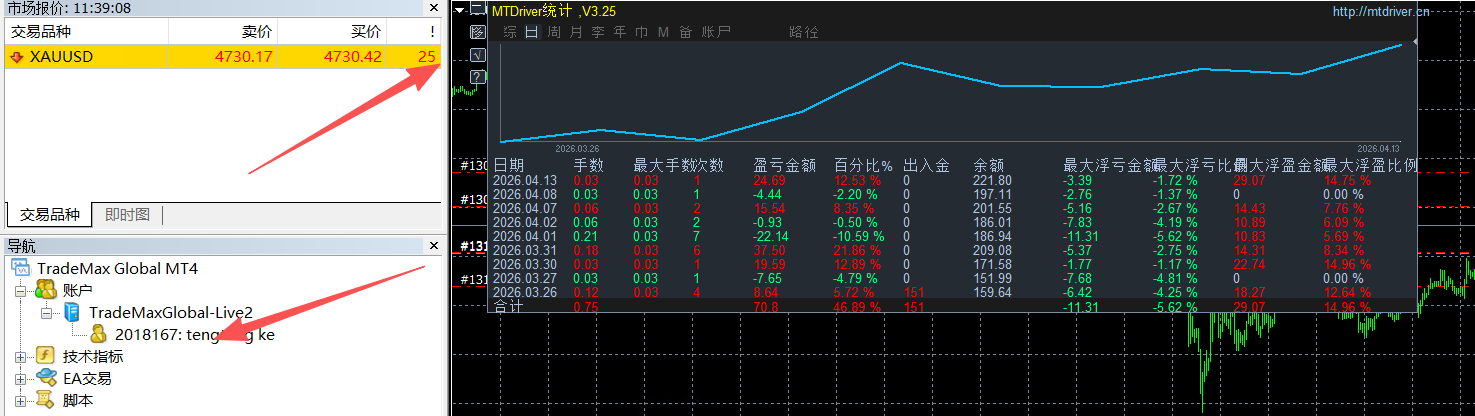Select the XAUUSD symbol row
This screenshot has width=1475, height=416.
222,57
